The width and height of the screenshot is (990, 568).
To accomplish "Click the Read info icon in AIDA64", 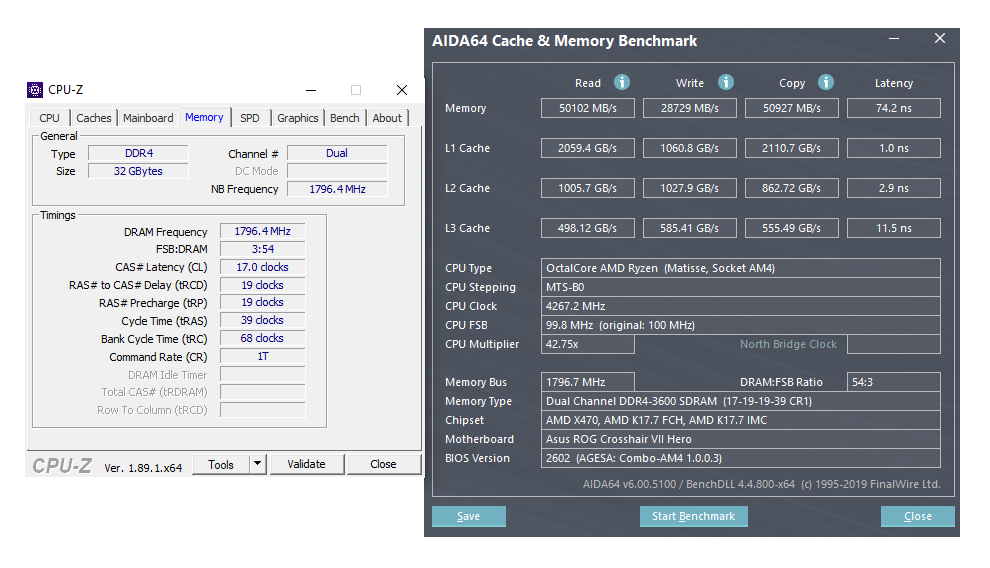I will [622, 82].
